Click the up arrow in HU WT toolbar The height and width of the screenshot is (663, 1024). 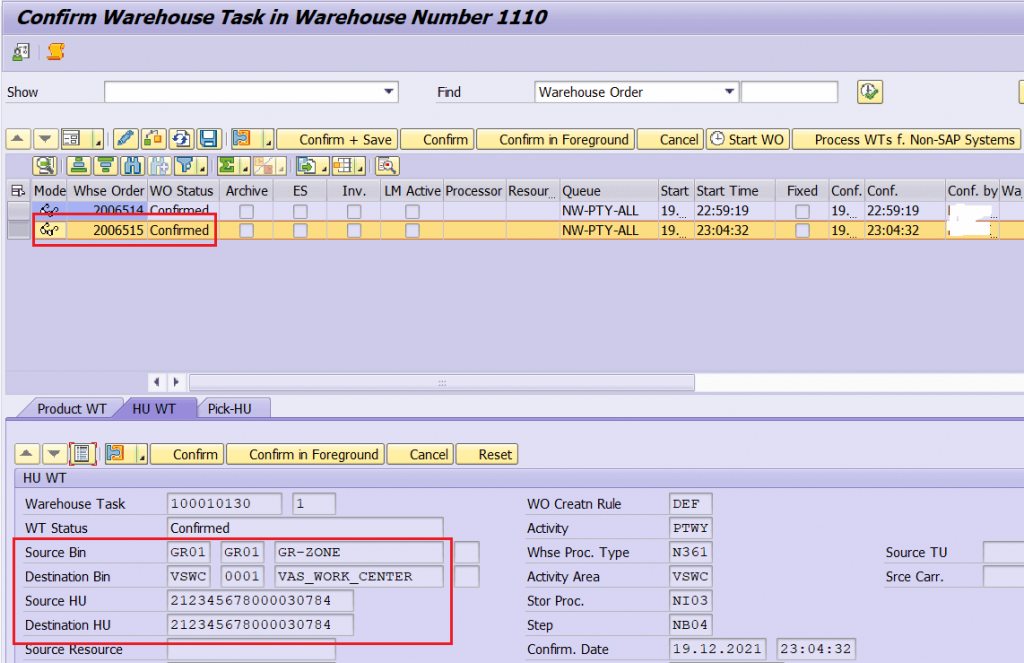(x=26, y=454)
